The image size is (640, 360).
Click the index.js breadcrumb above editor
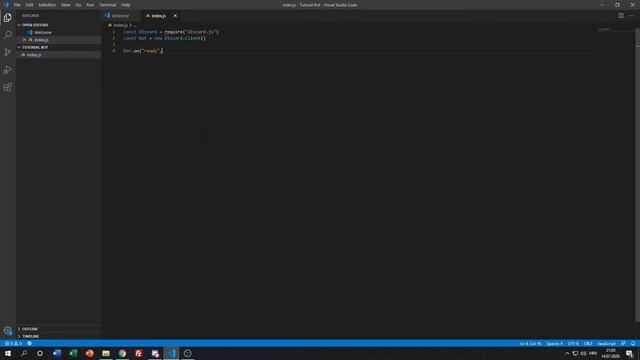pyautogui.click(x=120, y=25)
